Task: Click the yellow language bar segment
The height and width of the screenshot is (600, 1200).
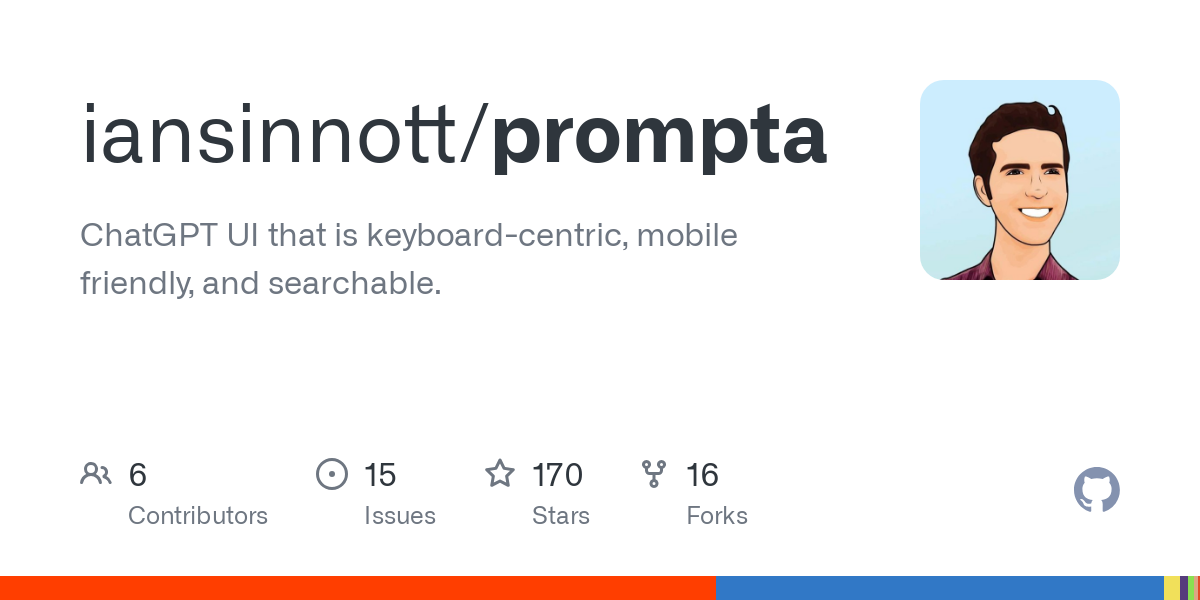Action: click(x=1171, y=588)
